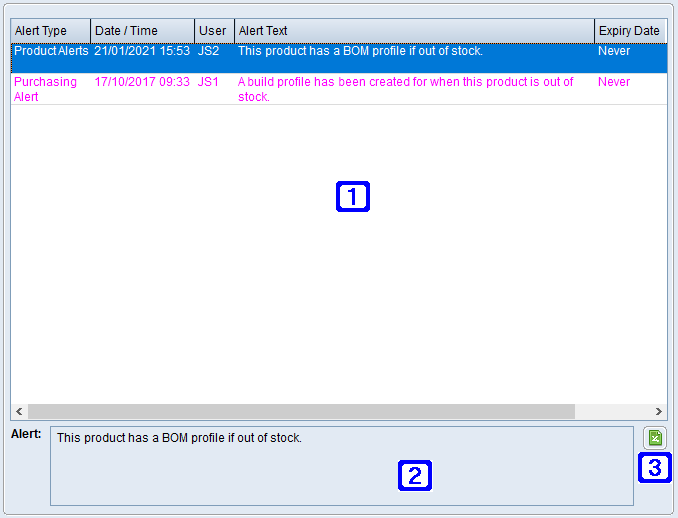Screen dimensions: 678x518
Task: Sort by the Date / Time column header
Action: pos(142,31)
